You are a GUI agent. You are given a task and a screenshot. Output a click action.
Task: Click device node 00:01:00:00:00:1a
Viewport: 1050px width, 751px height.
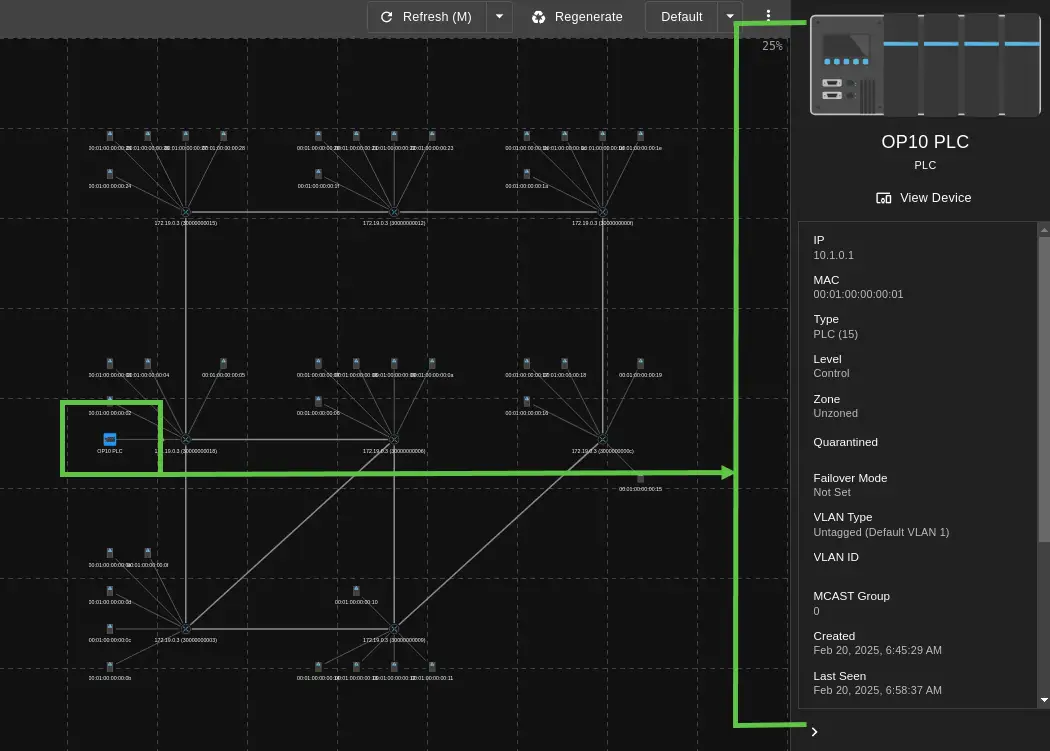[527, 174]
